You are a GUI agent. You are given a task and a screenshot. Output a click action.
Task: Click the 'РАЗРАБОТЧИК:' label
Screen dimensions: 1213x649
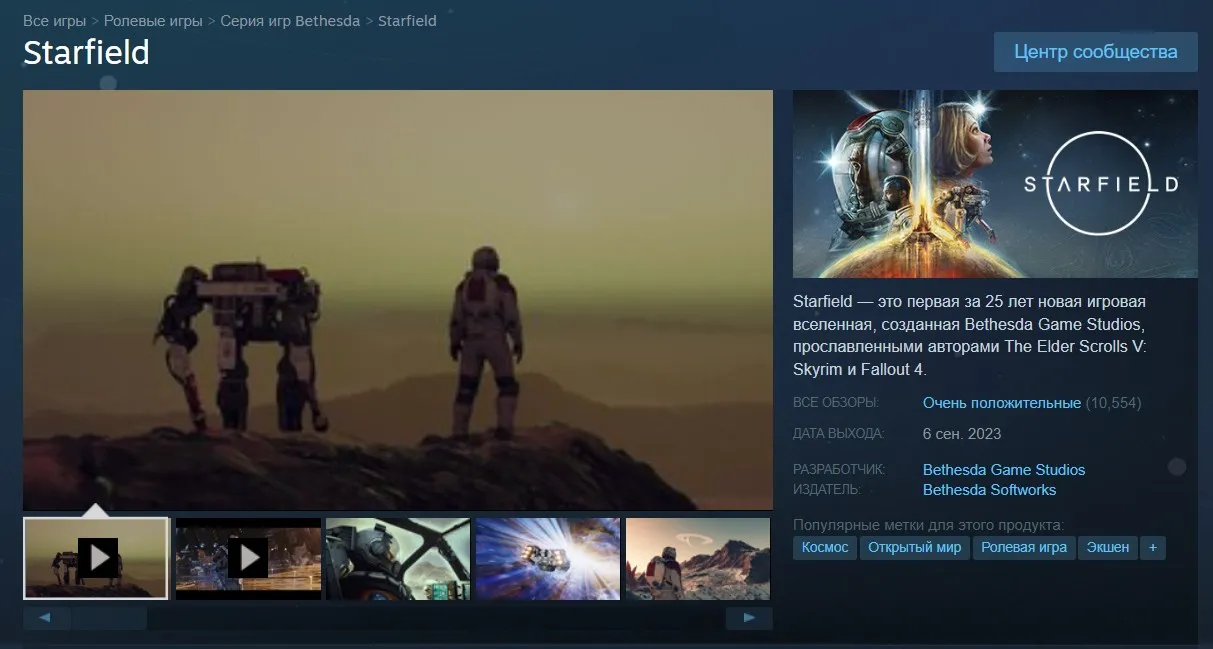click(x=840, y=470)
